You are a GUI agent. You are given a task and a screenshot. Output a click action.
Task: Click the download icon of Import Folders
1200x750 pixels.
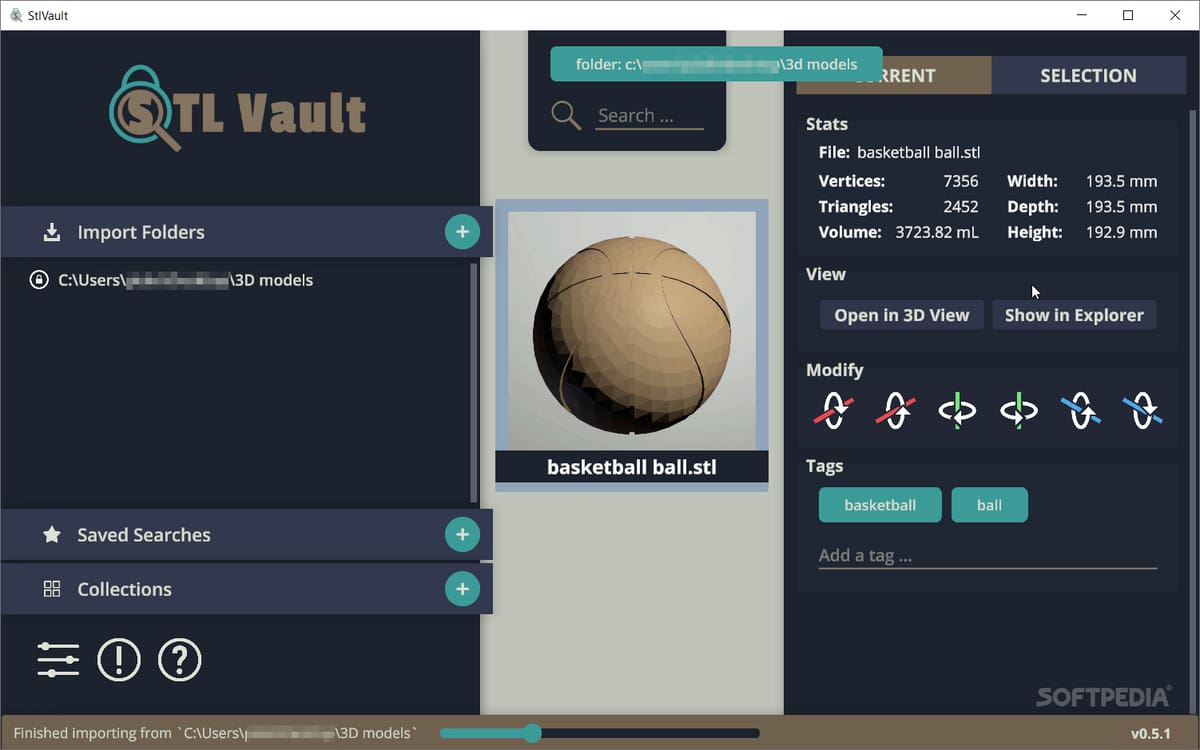tap(52, 232)
